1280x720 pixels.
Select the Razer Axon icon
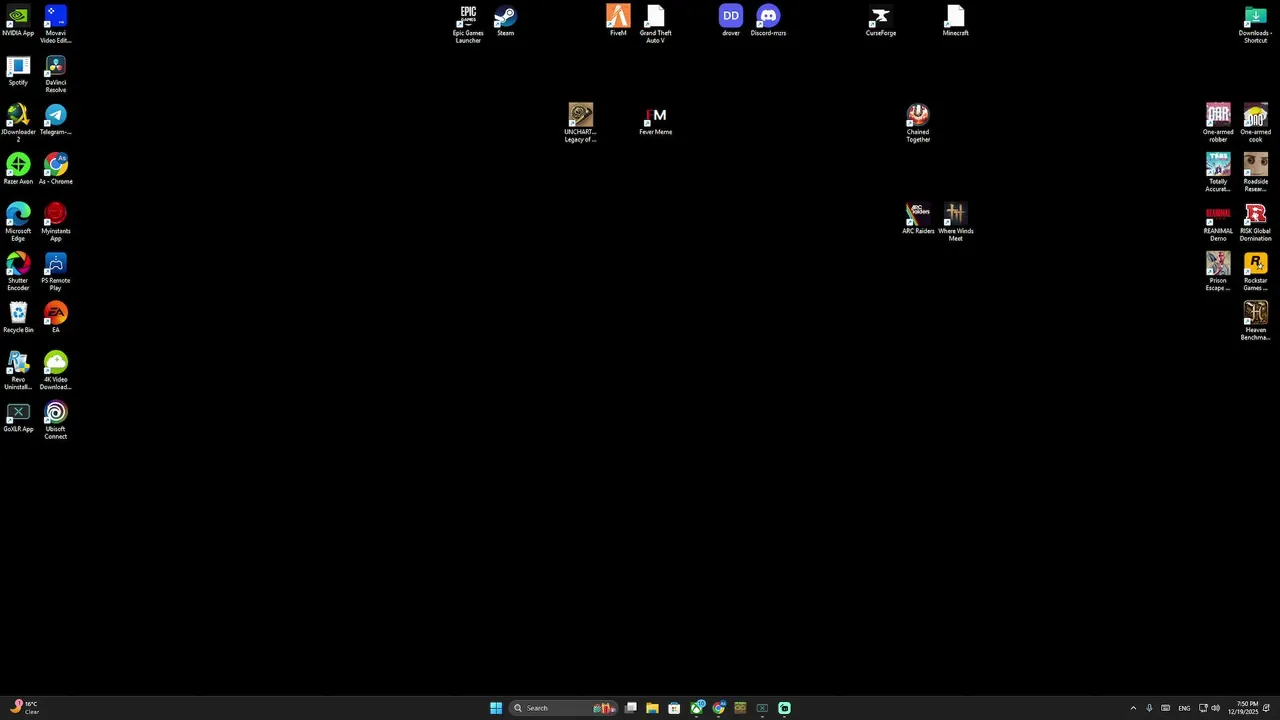click(18, 169)
